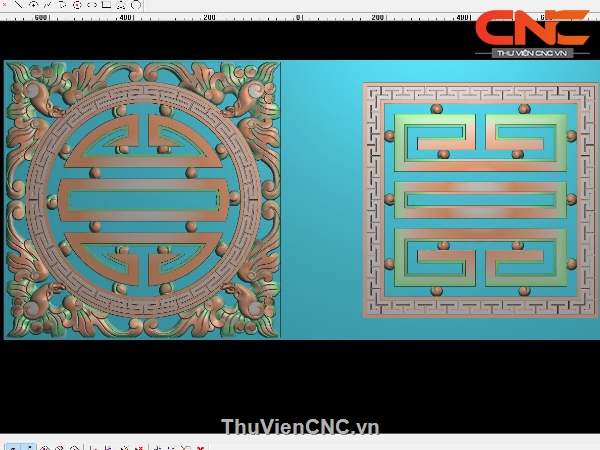The image size is (600, 450).
Task: Click the red target circle icon
Action: coord(77,5)
